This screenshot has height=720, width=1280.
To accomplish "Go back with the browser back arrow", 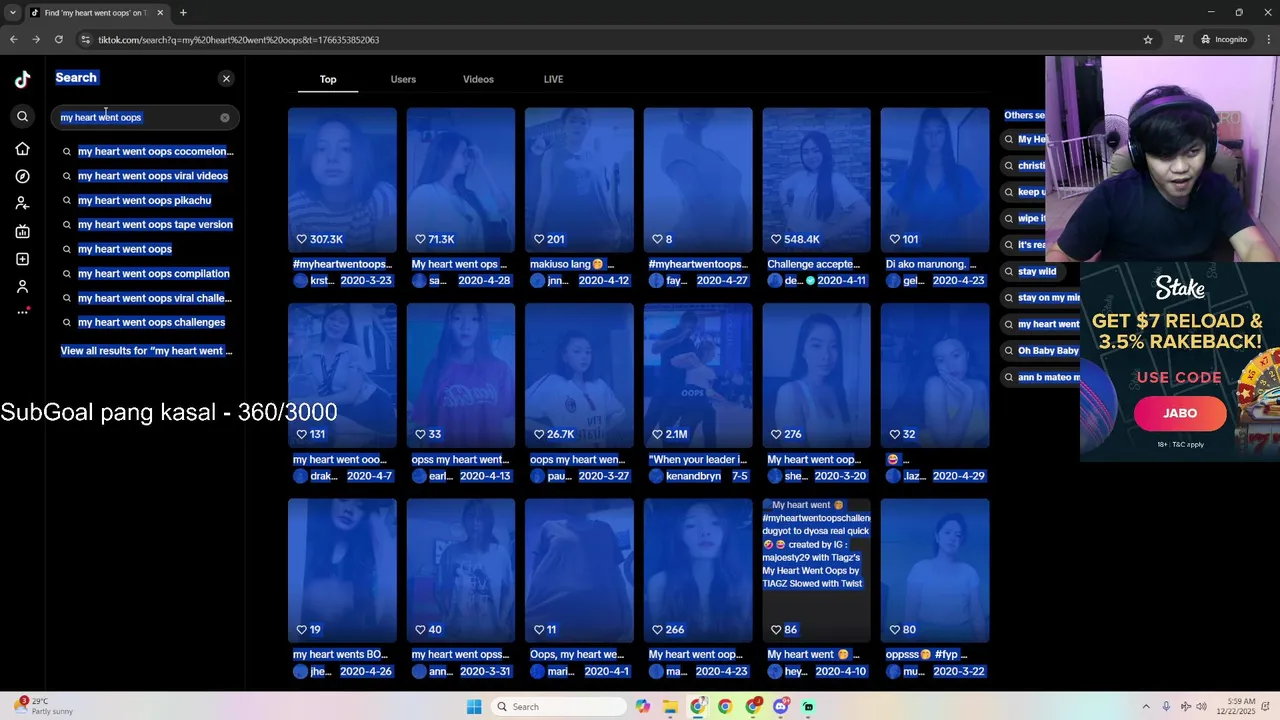I will (x=13, y=40).
